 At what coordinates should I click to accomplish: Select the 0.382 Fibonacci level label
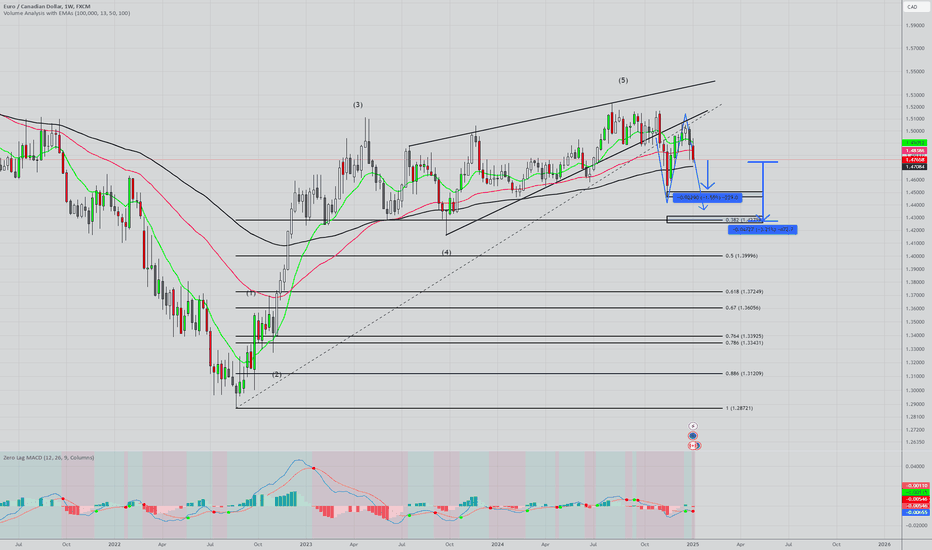(743, 220)
